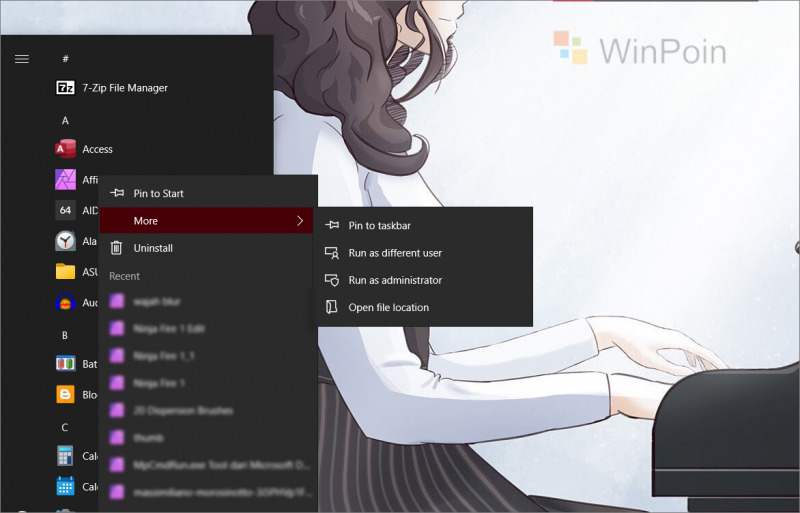
Task: Click the Alarms & Clock icon
Action: pos(65,241)
